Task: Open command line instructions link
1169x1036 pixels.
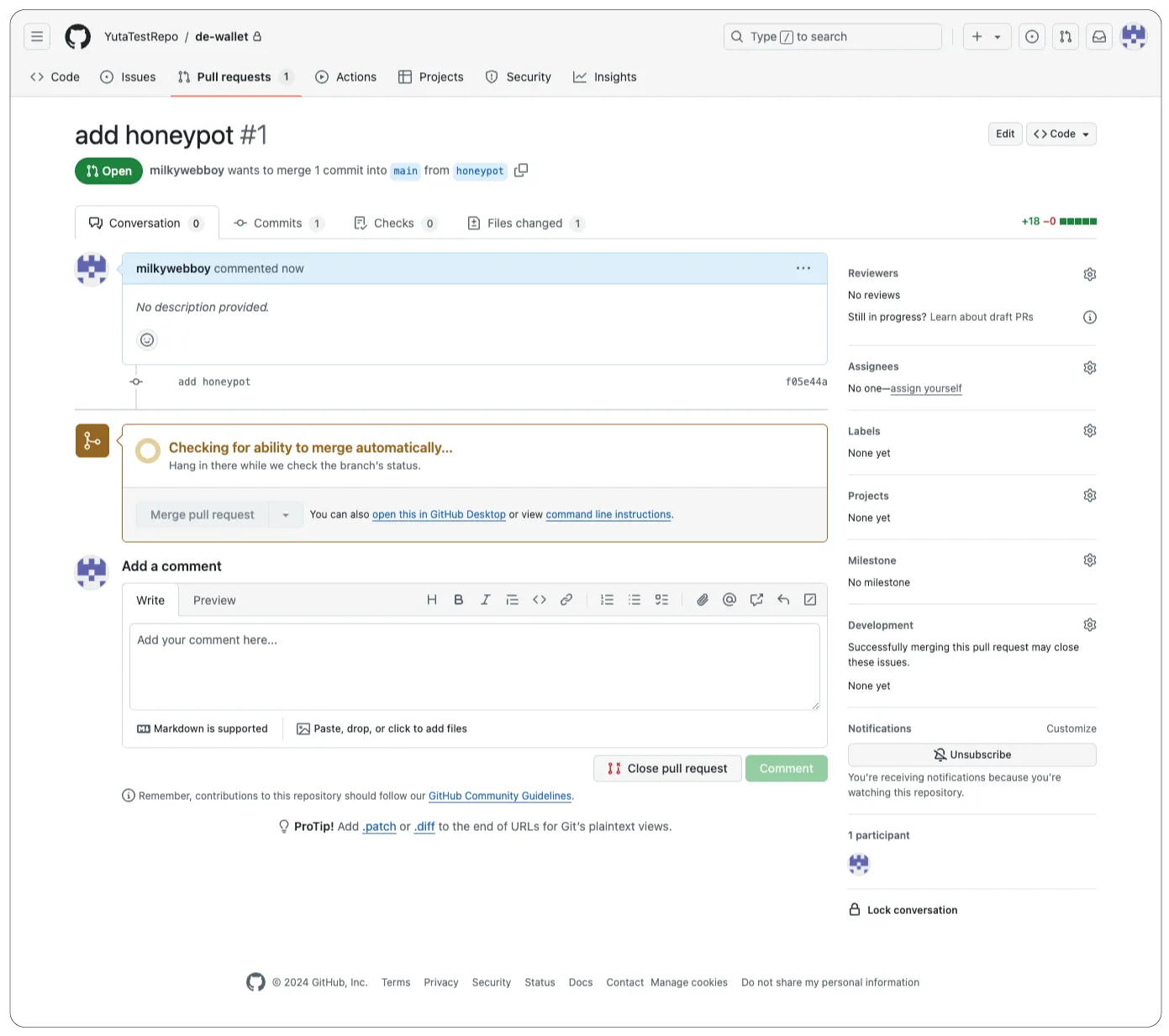Action: (608, 515)
